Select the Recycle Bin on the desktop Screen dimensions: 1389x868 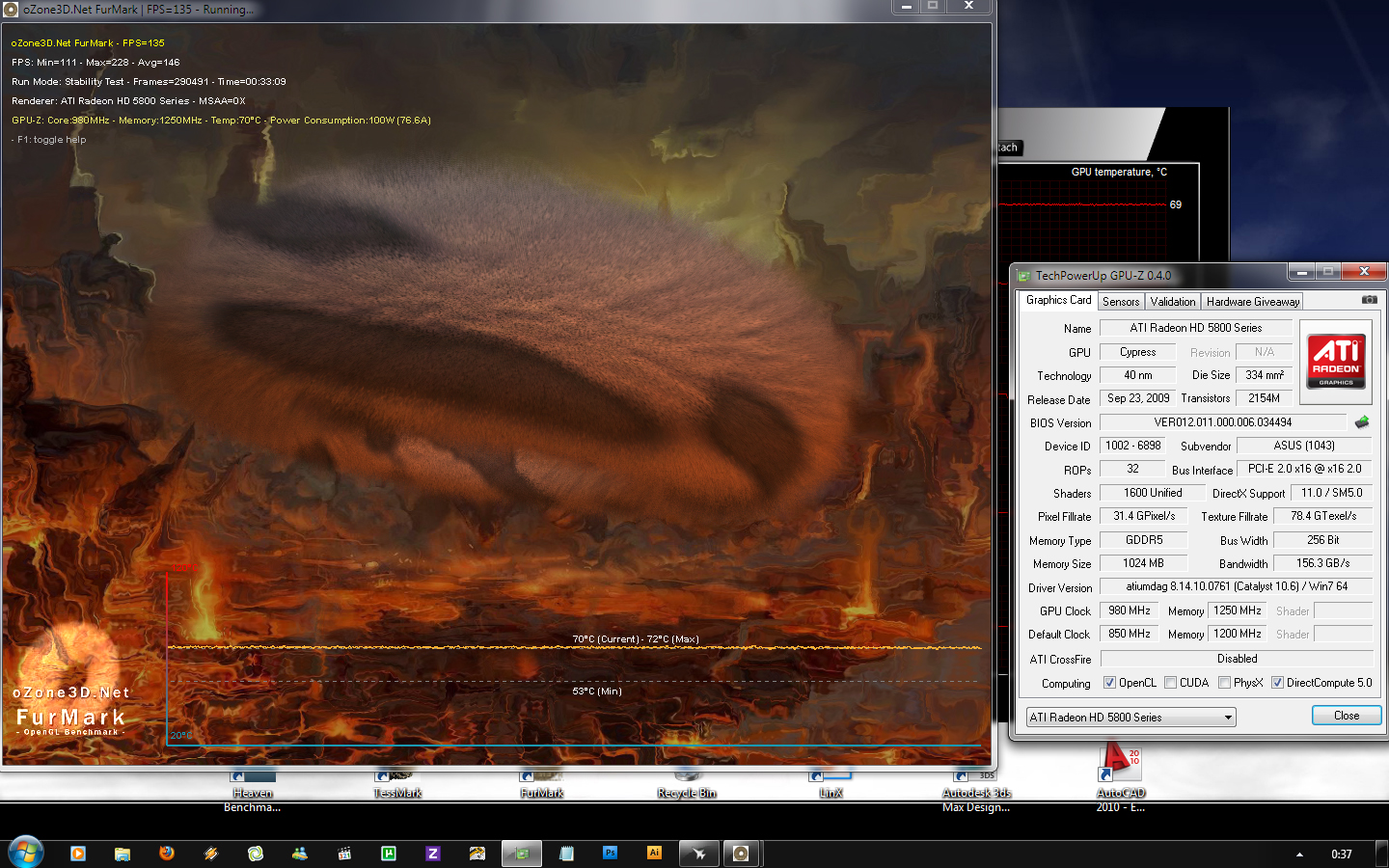[687, 784]
